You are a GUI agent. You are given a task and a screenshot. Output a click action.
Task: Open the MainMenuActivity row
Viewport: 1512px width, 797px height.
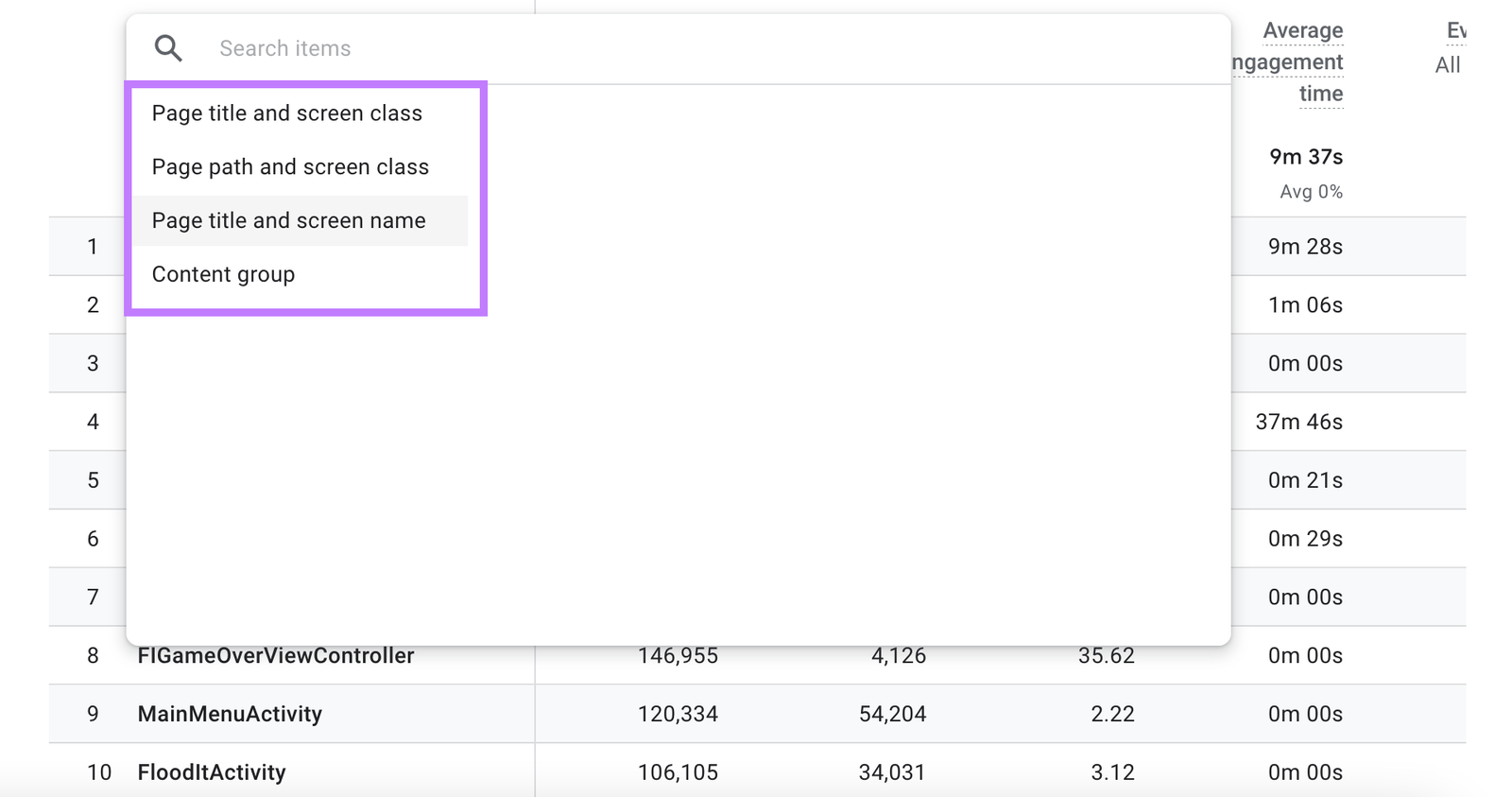230,714
